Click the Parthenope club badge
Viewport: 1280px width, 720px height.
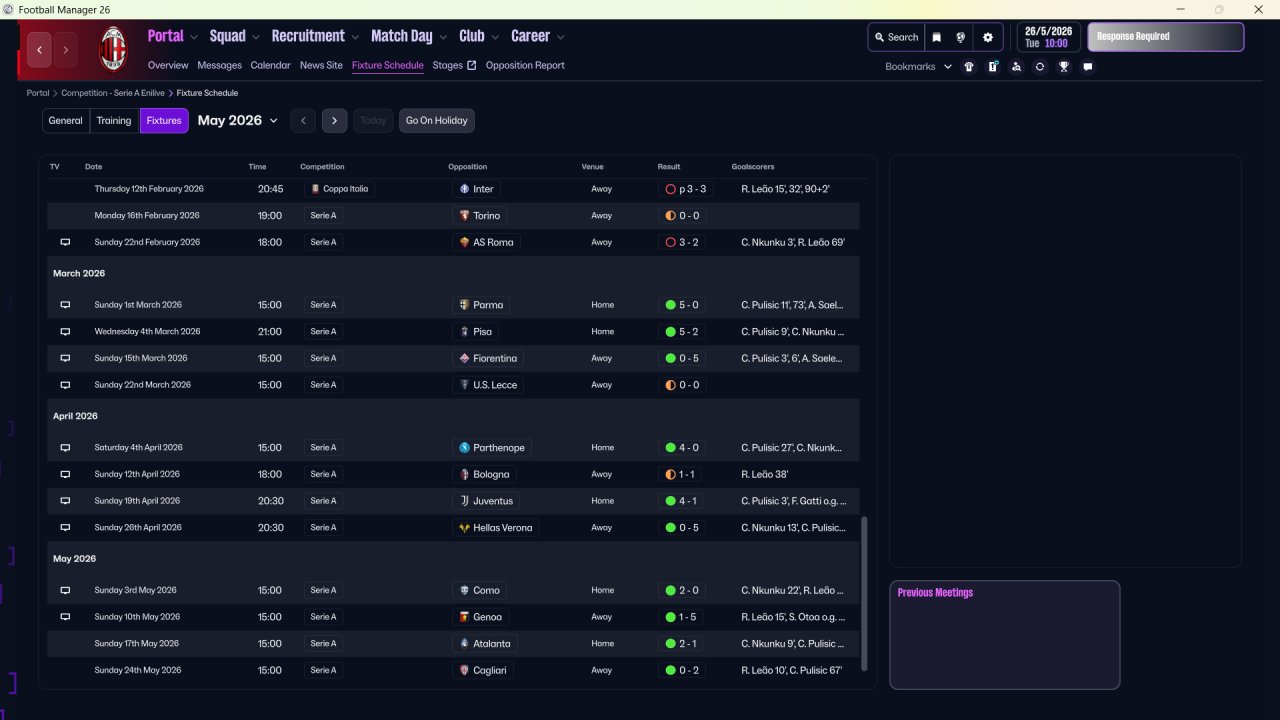point(464,448)
